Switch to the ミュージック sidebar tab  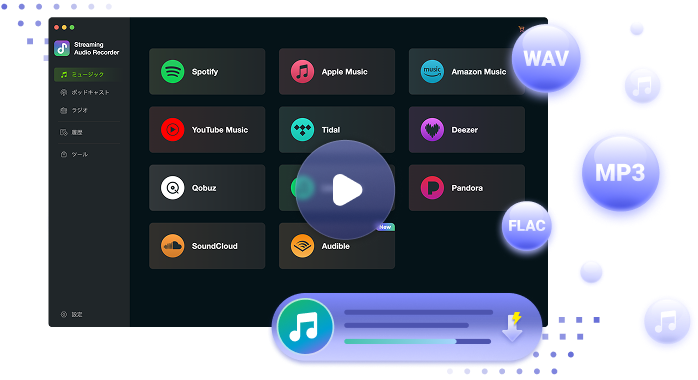pos(87,74)
